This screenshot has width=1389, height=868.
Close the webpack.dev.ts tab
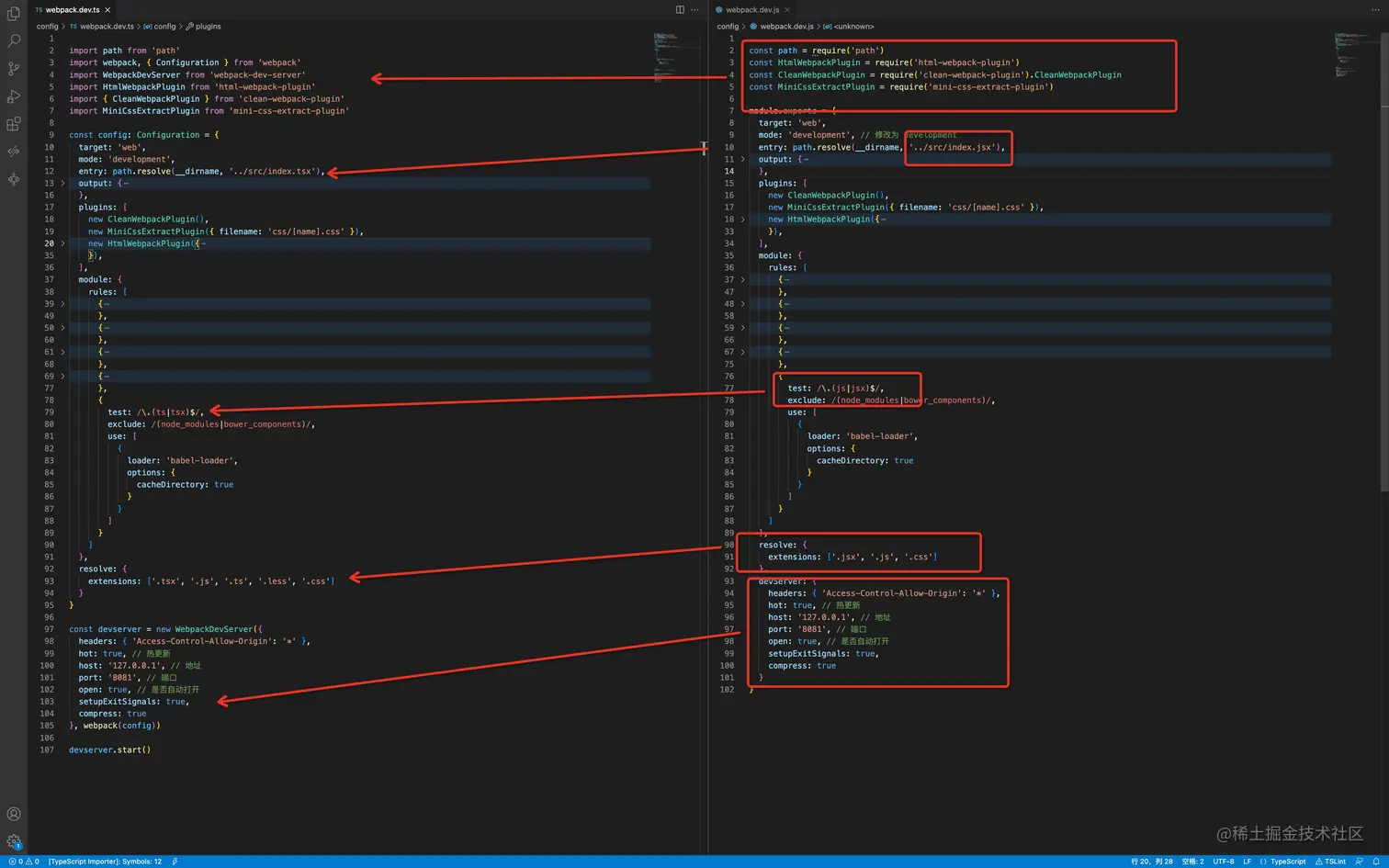pos(107,9)
